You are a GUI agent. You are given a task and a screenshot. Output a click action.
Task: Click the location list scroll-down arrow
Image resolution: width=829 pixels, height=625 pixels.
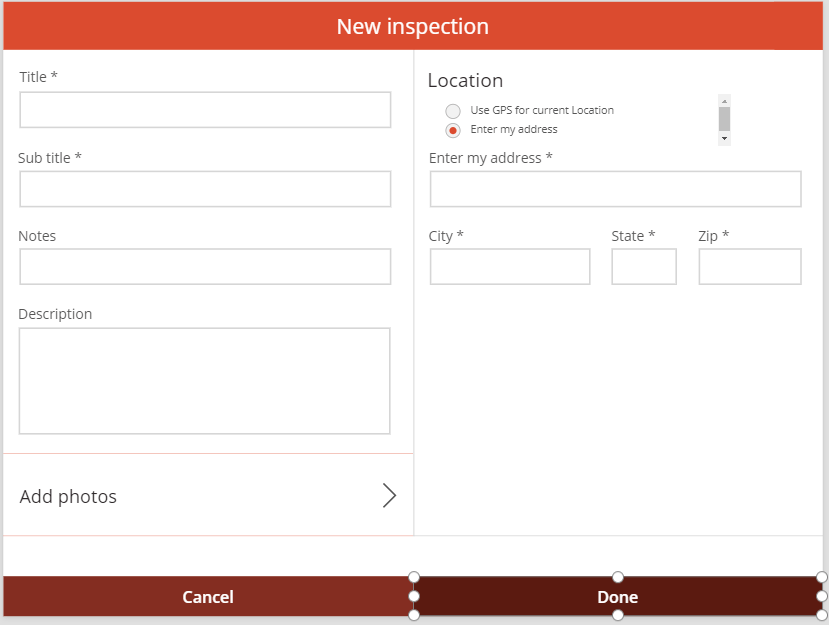(x=724, y=139)
